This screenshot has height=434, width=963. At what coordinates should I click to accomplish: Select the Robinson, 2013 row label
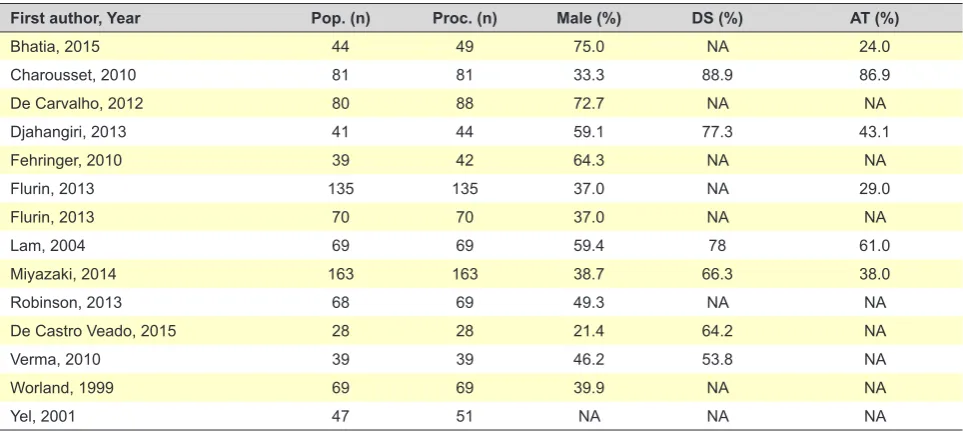66,303
